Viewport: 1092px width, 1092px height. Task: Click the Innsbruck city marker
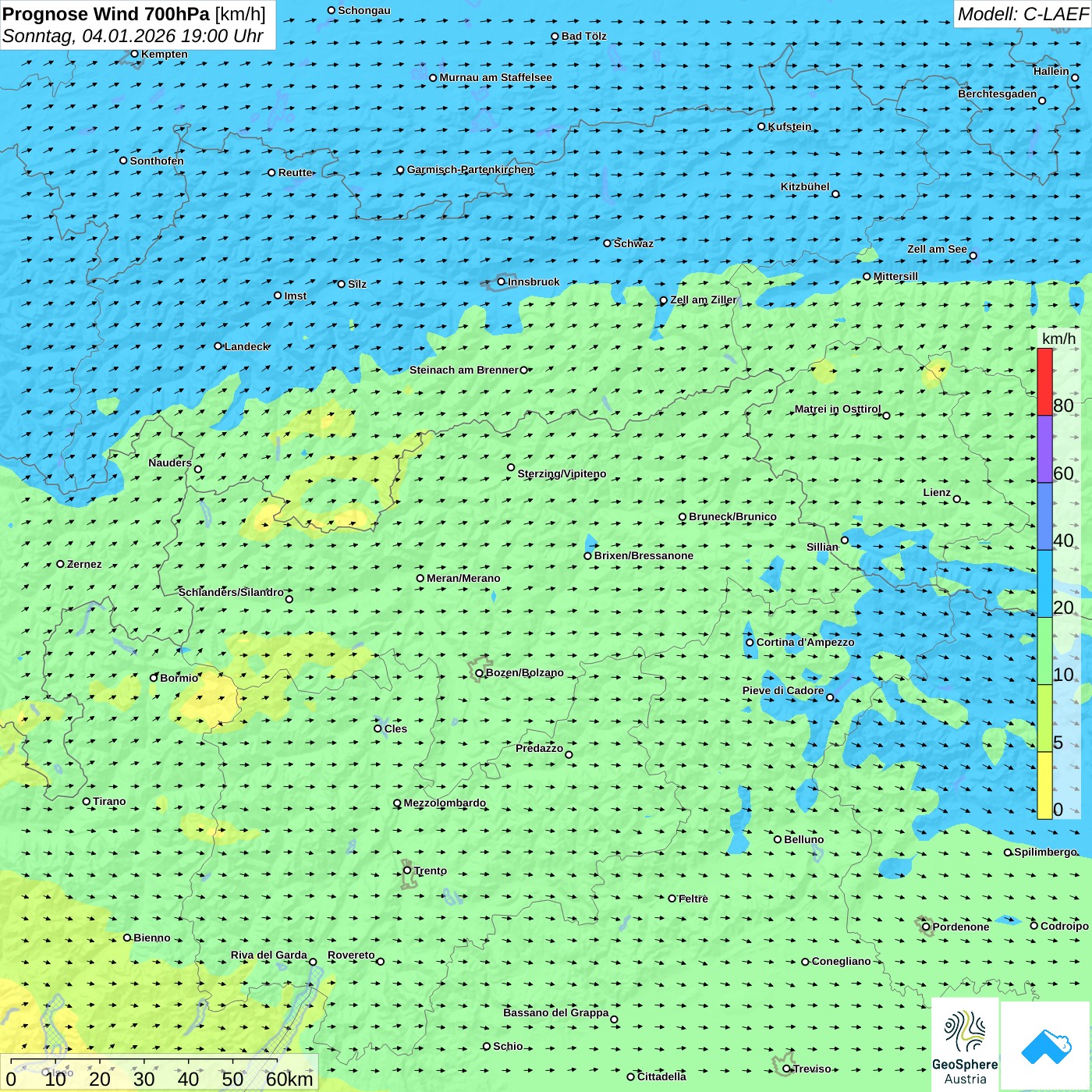[x=502, y=282]
